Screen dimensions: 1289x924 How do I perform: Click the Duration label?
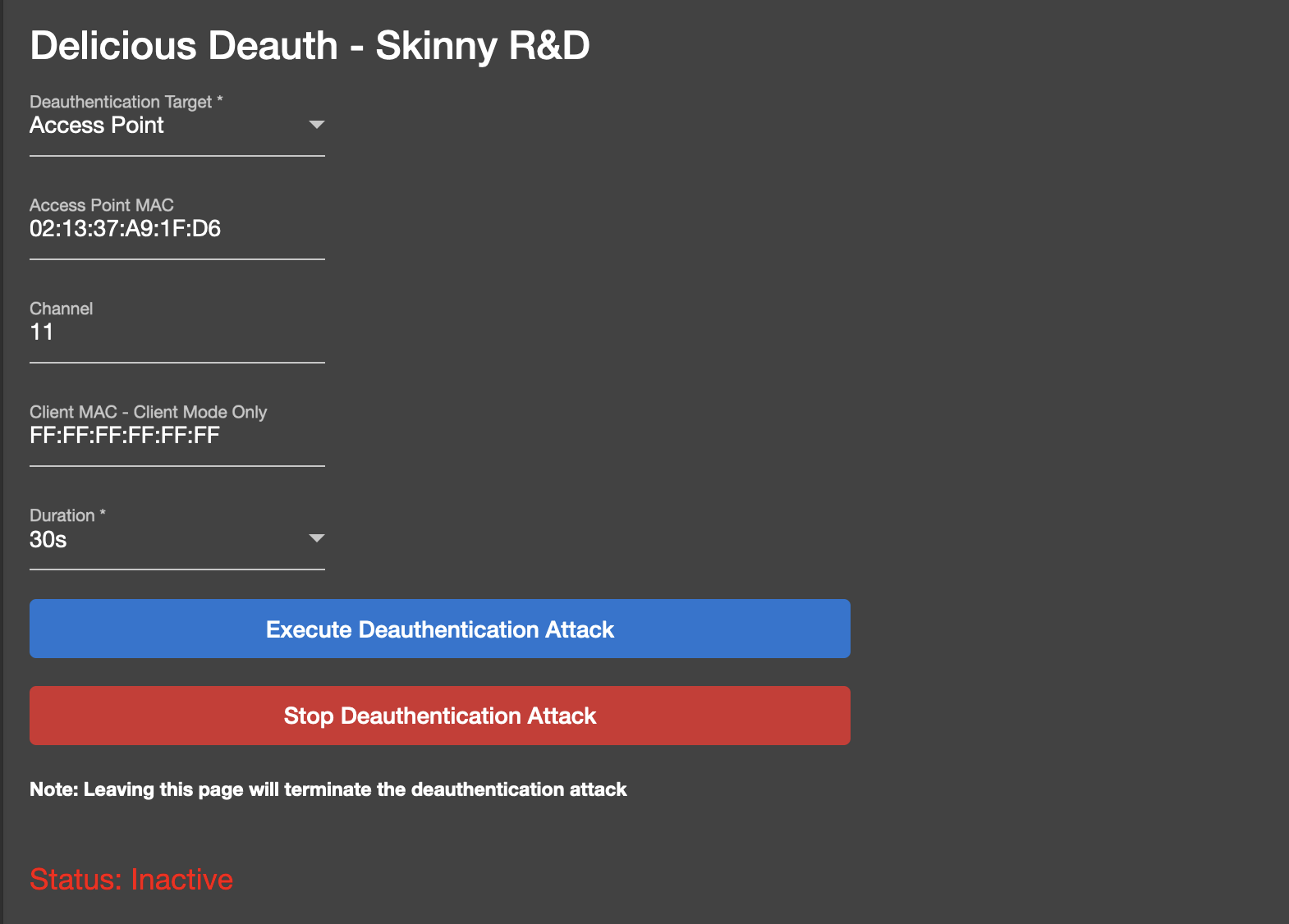coord(68,515)
